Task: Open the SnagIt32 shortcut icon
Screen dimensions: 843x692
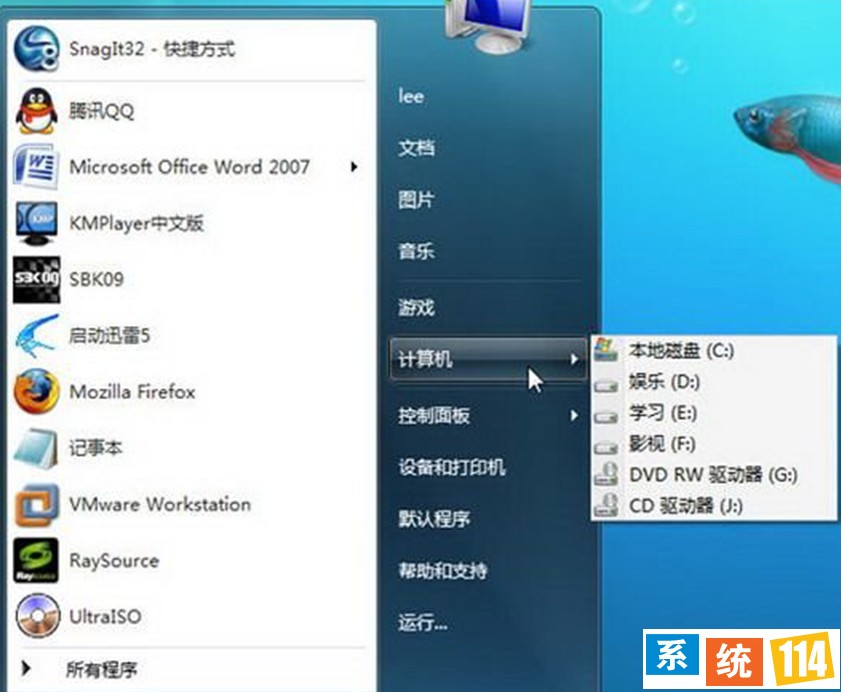Action: click(x=36, y=47)
